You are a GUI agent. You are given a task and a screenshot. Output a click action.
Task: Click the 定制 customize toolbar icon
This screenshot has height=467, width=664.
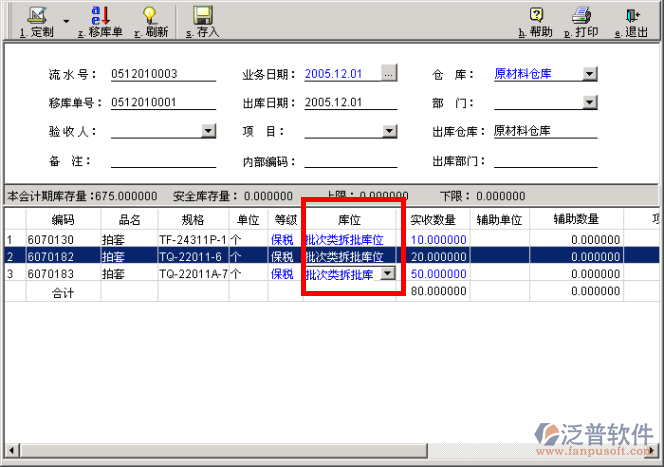[x=36, y=16]
